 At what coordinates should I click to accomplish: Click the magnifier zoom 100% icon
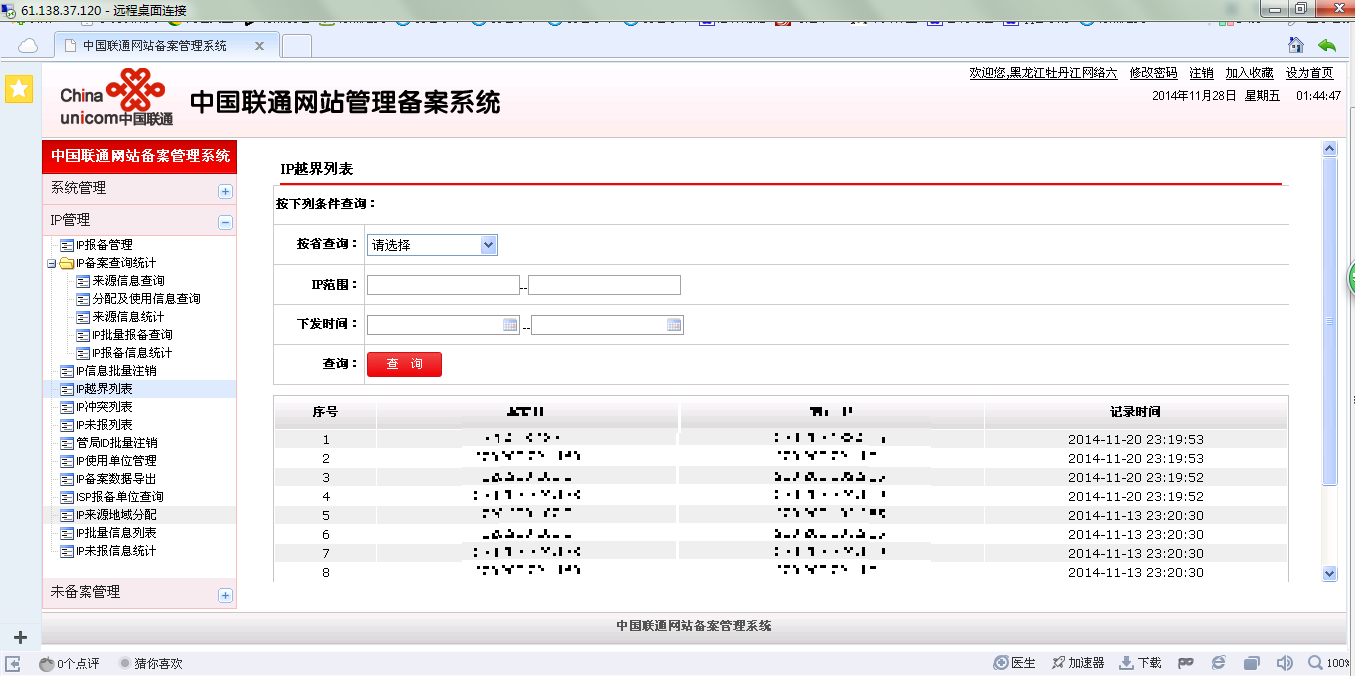point(1330,663)
